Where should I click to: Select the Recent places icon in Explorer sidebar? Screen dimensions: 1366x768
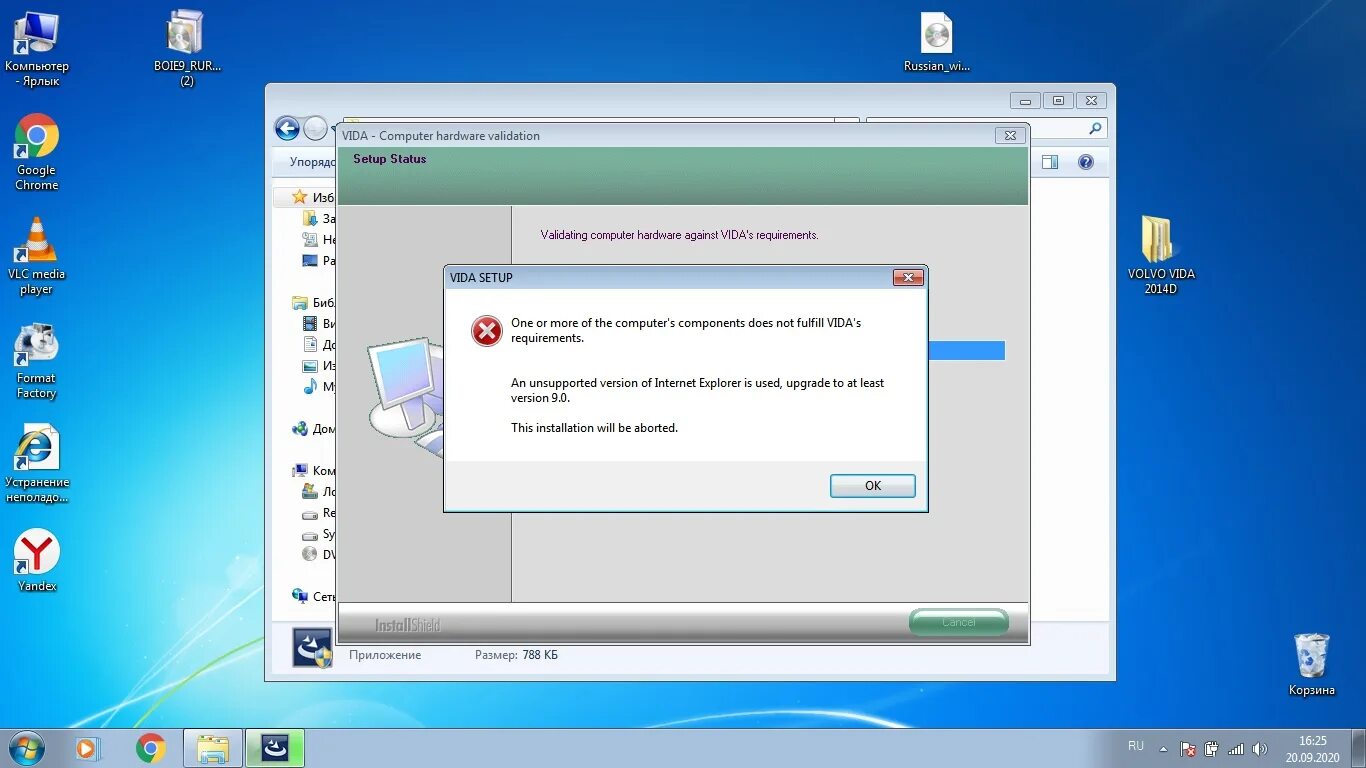point(310,239)
